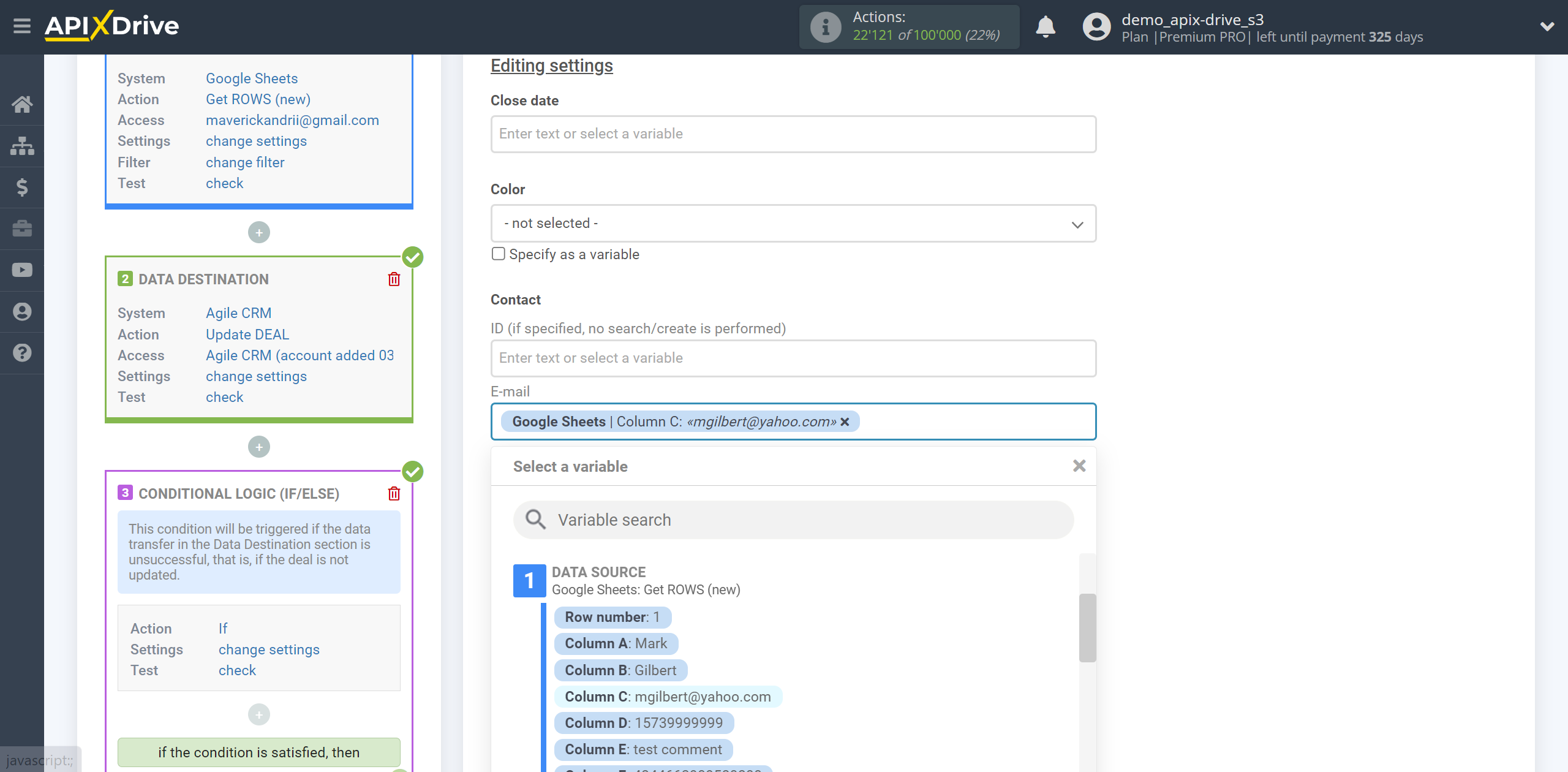Click change settings under Conditional Logic
Image resolution: width=1568 pixels, height=772 pixels.
(x=269, y=649)
